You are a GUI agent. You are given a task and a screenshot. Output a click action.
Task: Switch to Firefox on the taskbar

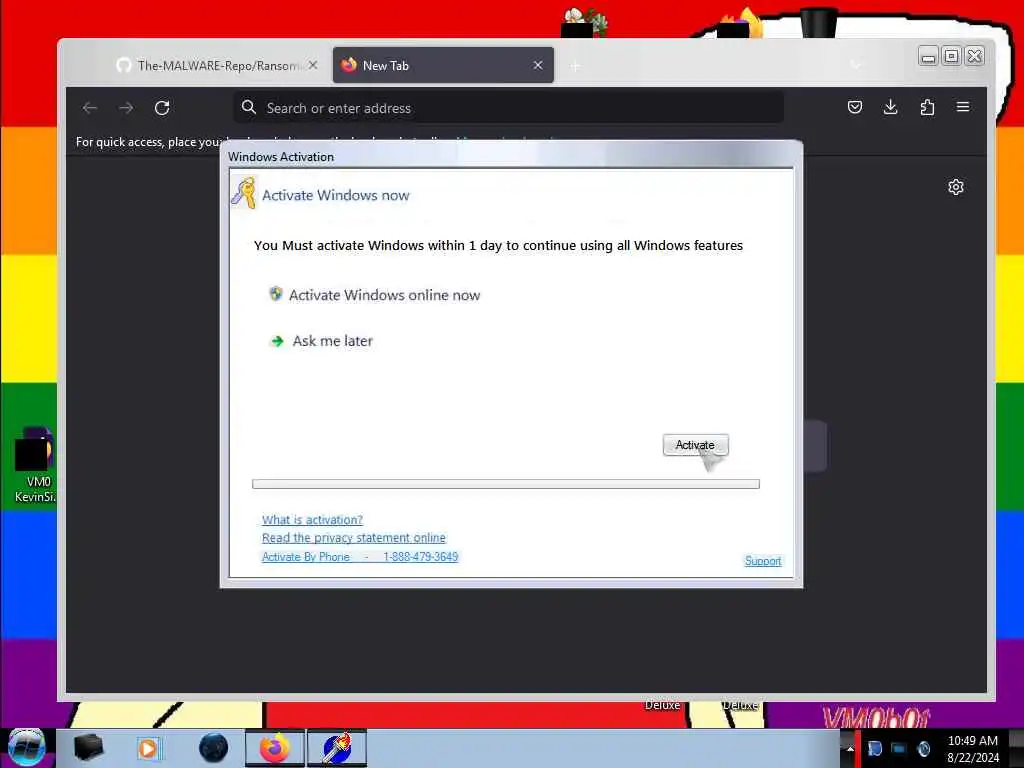(275, 748)
